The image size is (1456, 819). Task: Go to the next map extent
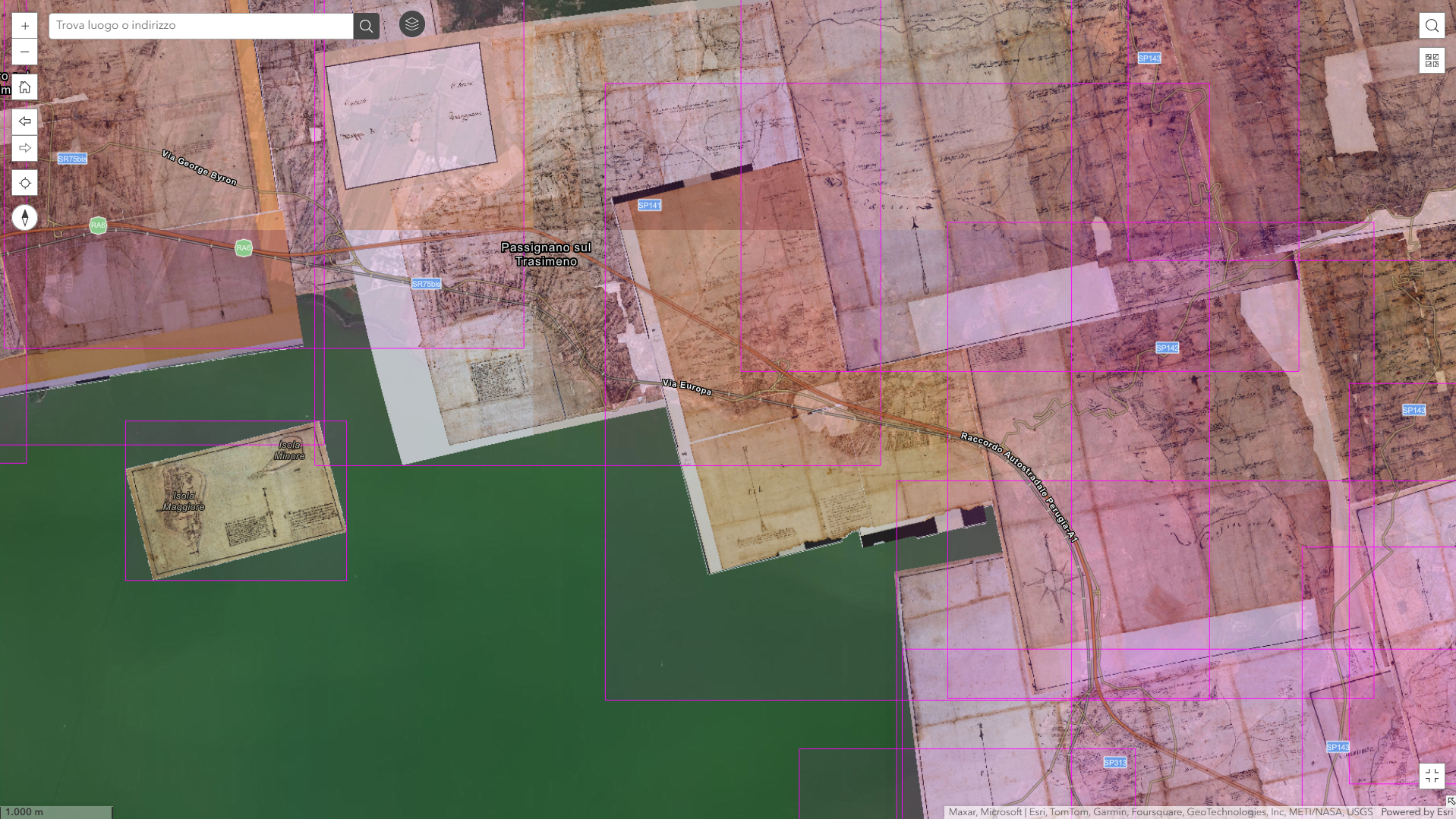tap(25, 148)
